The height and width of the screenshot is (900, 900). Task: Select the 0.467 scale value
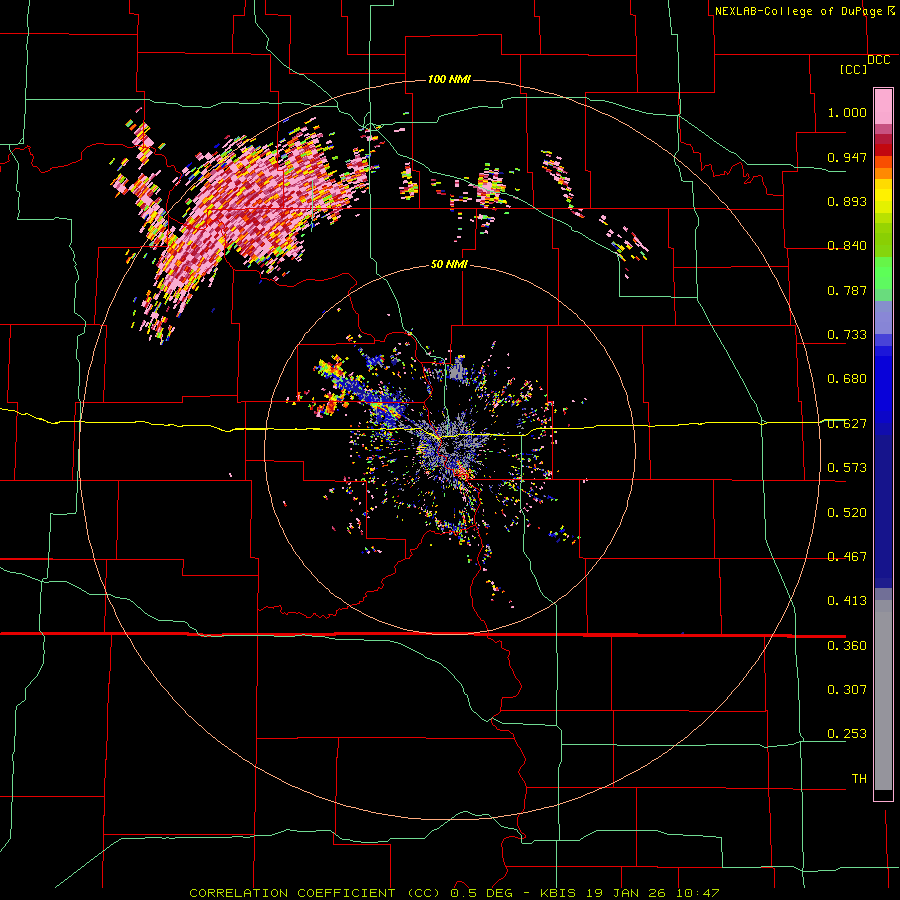pos(847,557)
